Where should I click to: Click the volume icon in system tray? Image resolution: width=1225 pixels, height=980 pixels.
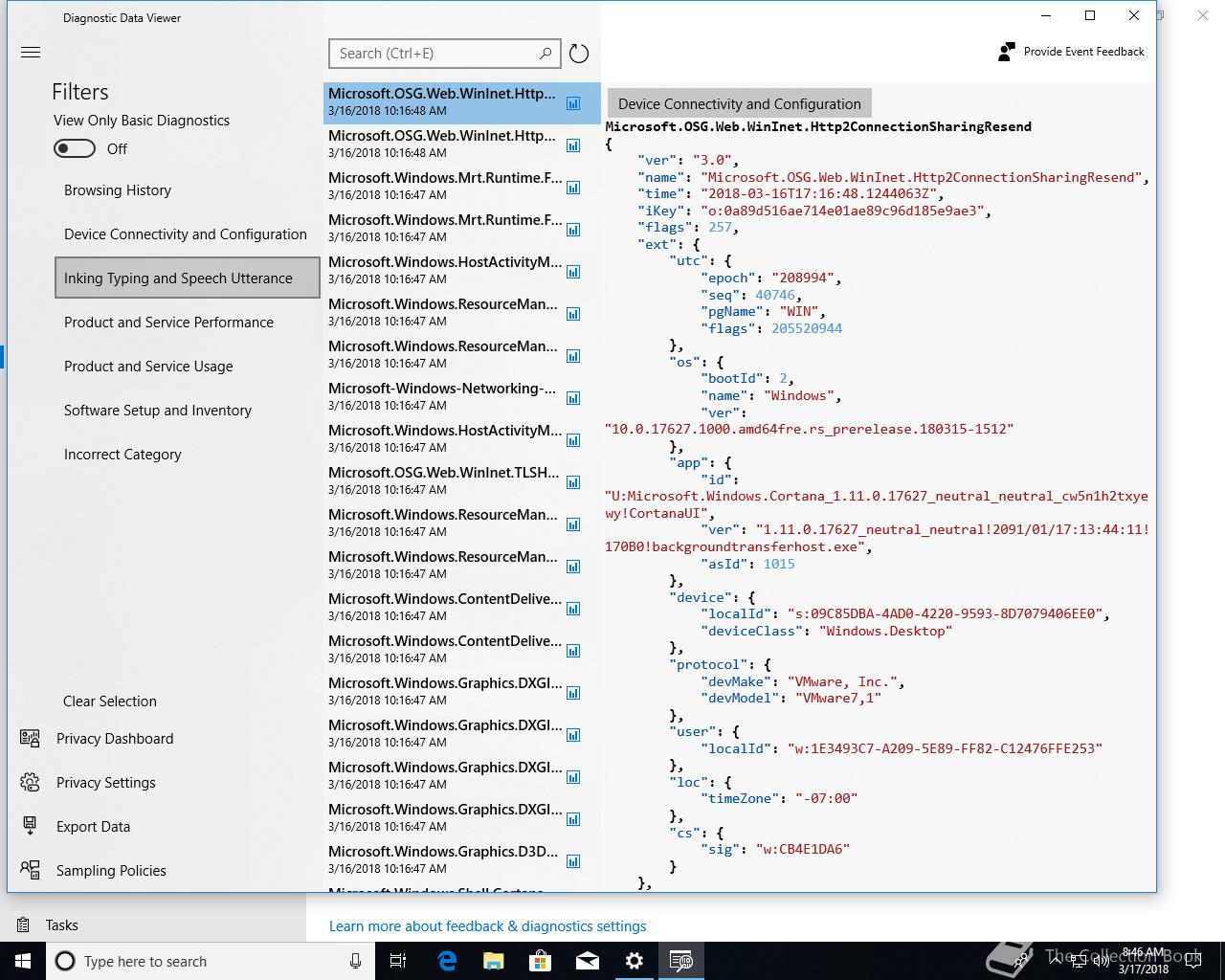click(x=1101, y=962)
